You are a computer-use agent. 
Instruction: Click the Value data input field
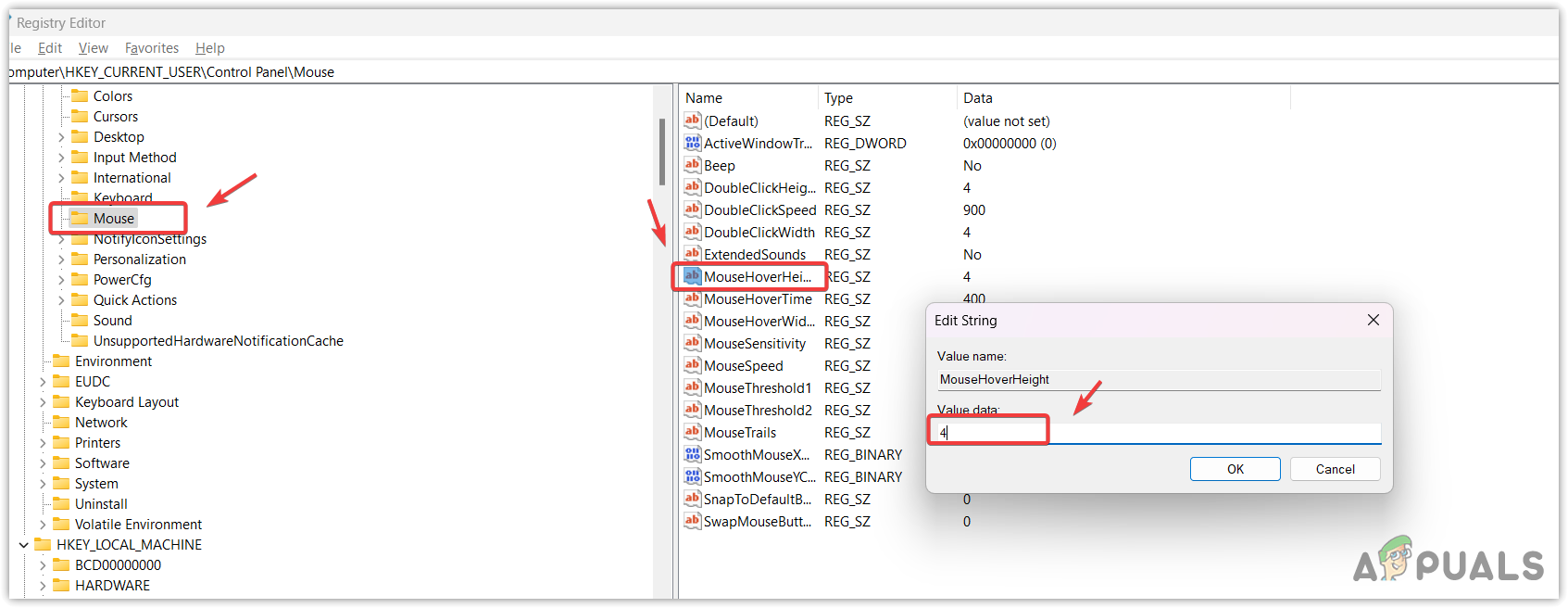coord(1159,432)
